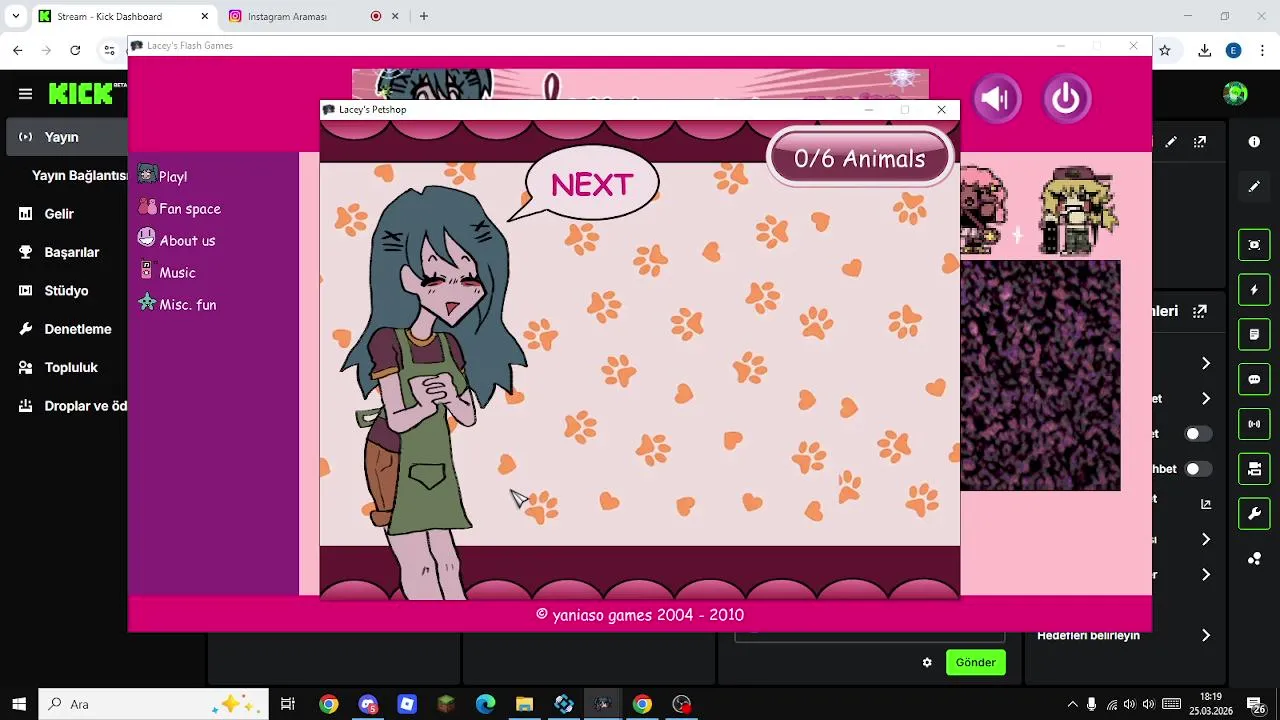The height and width of the screenshot is (720, 1280).
Task: Click the NEXT speech bubble in Petshop
Action: pos(591,184)
